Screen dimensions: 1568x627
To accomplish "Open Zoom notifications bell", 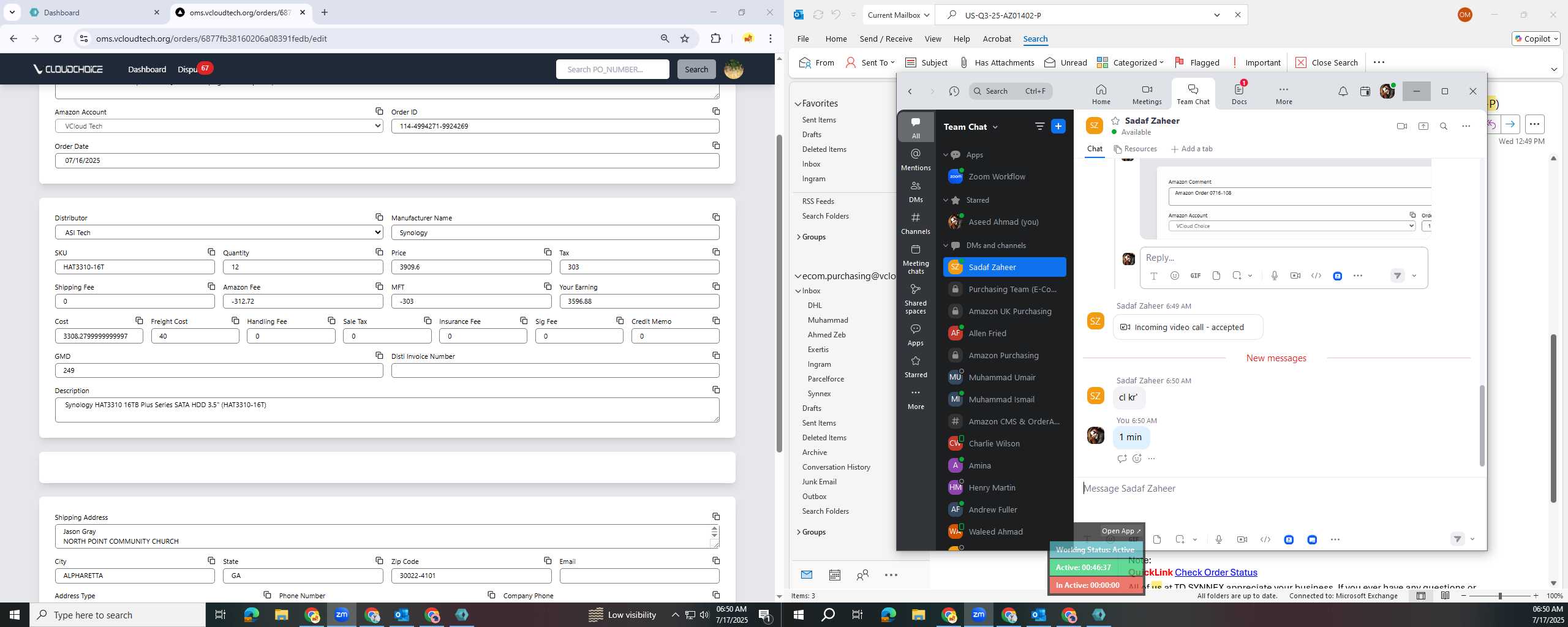I will [1343, 91].
